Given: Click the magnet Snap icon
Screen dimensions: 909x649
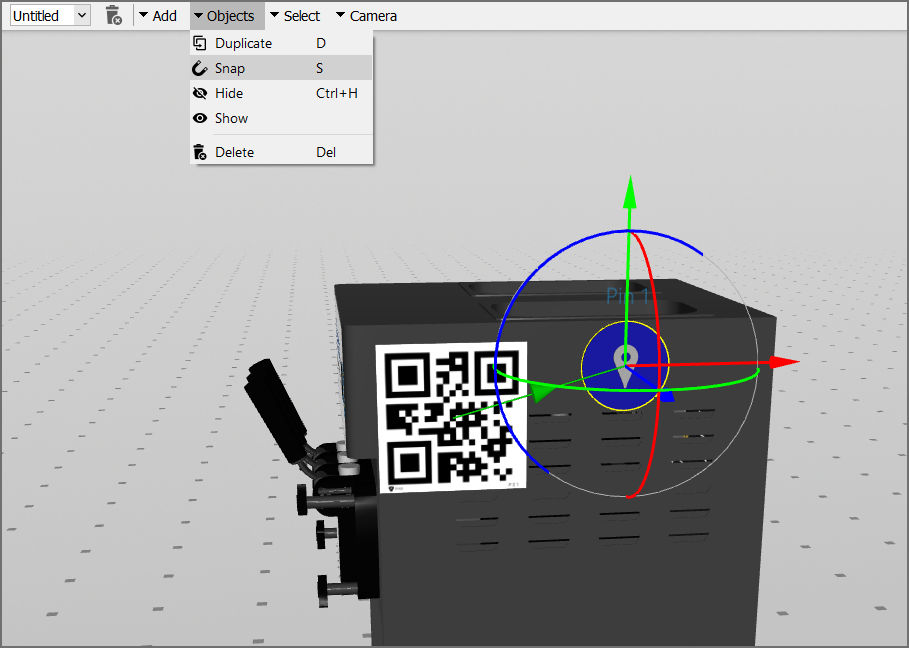Looking at the screenshot, I should pyautogui.click(x=199, y=68).
